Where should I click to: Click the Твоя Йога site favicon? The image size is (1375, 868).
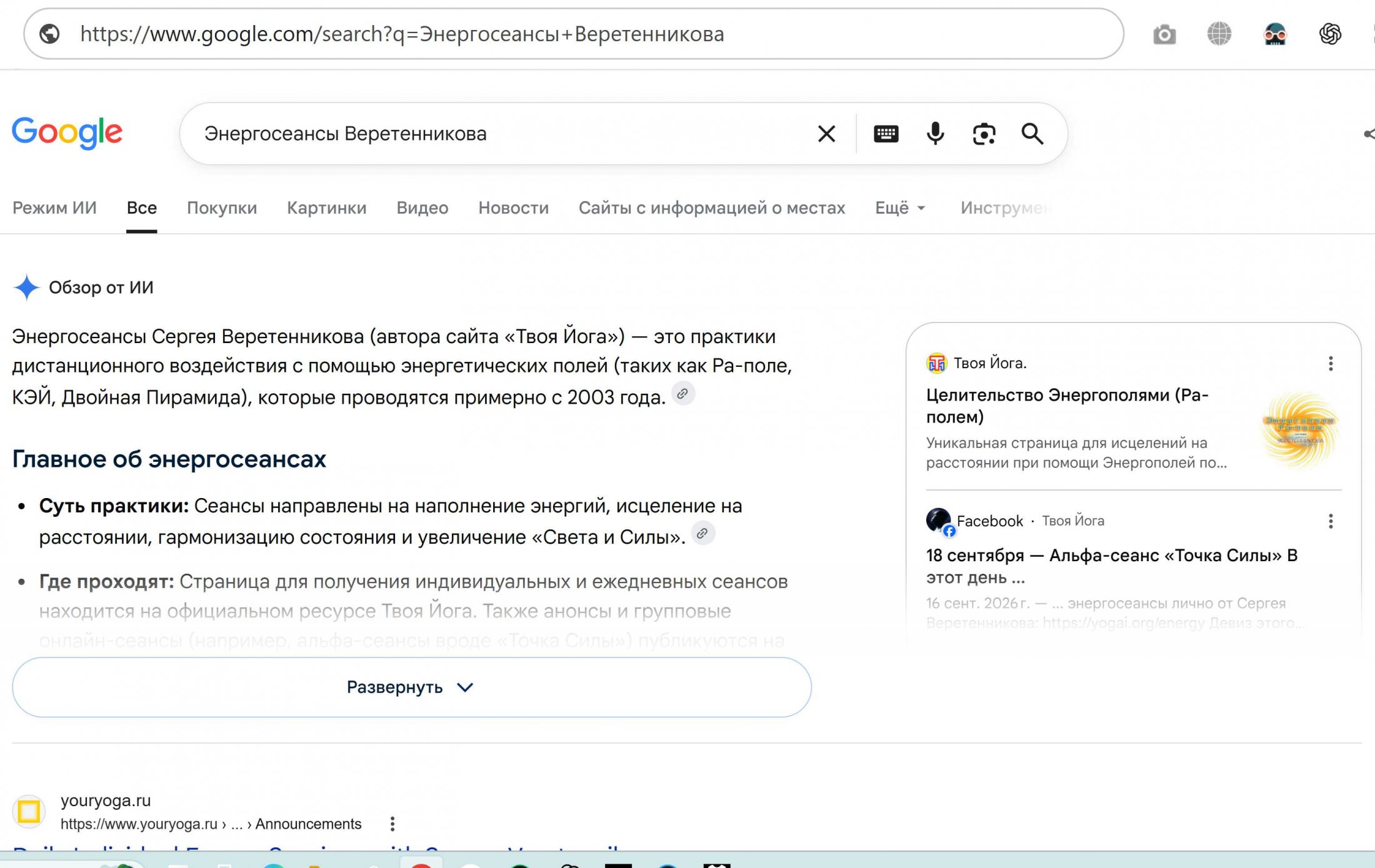(x=937, y=363)
